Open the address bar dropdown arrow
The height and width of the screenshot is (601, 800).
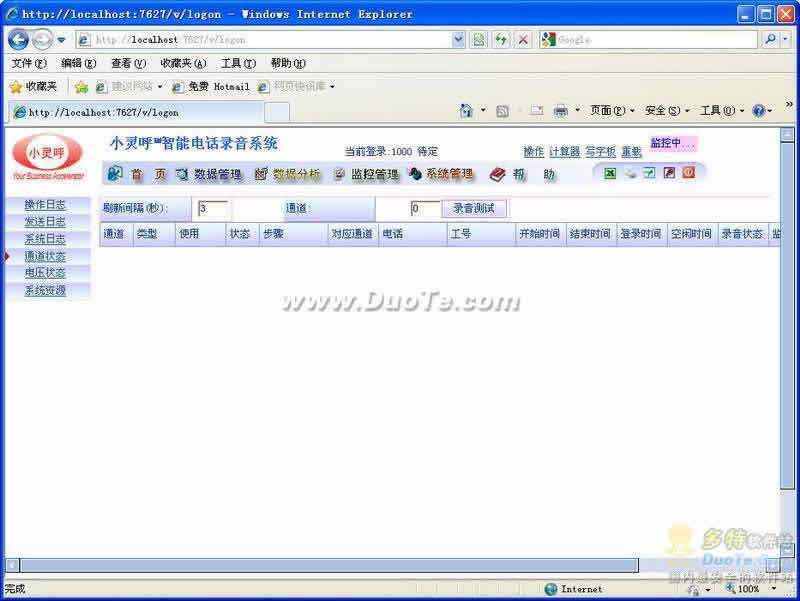tap(459, 40)
